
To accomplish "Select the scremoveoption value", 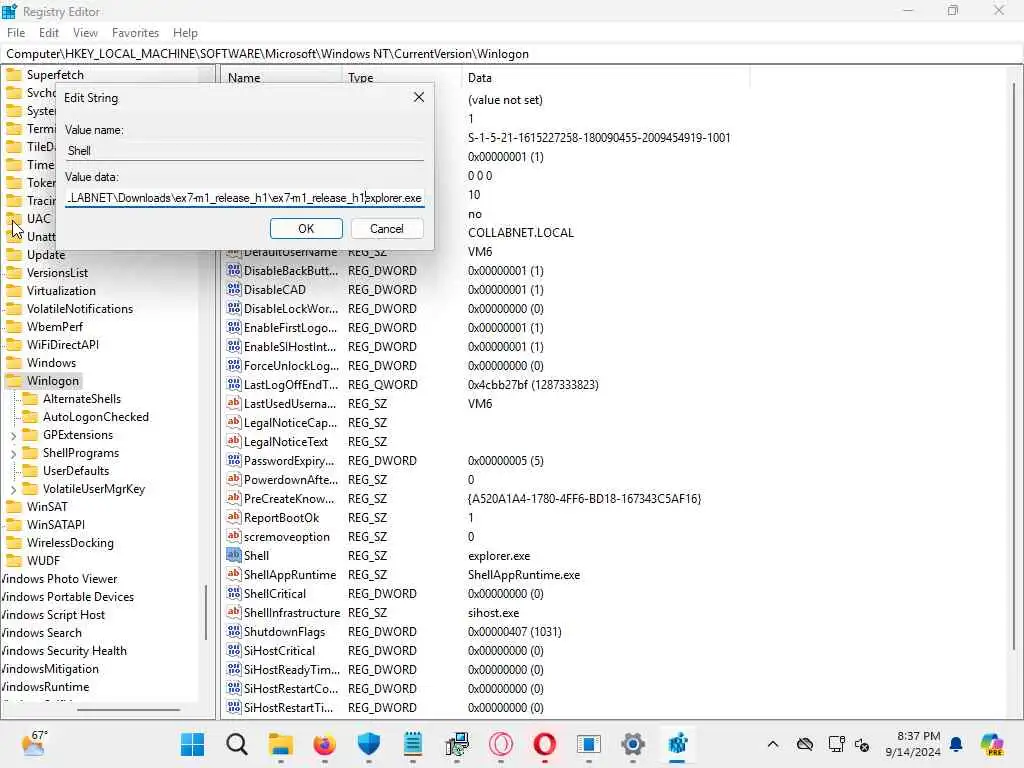I will [x=287, y=536].
